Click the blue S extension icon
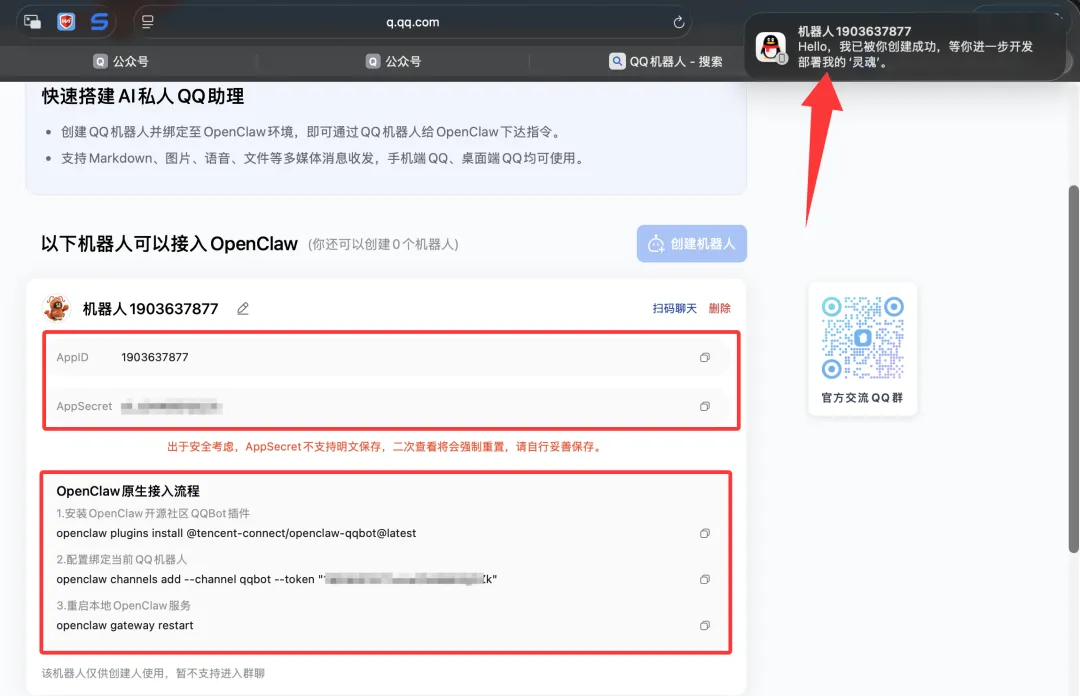Image resolution: width=1080 pixels, height=696 pixels. pos(99,22)
